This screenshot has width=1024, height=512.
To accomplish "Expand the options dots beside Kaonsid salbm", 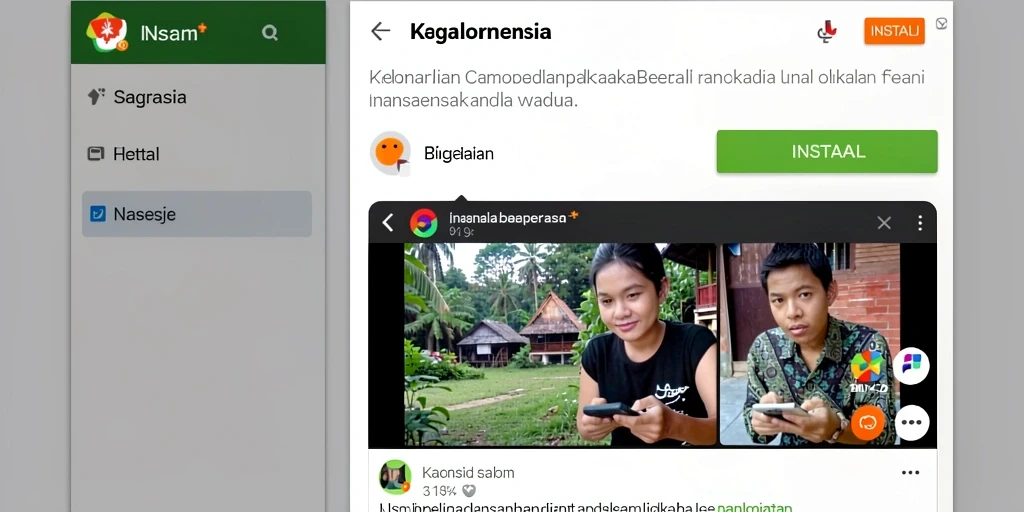I will pos(910,472).
